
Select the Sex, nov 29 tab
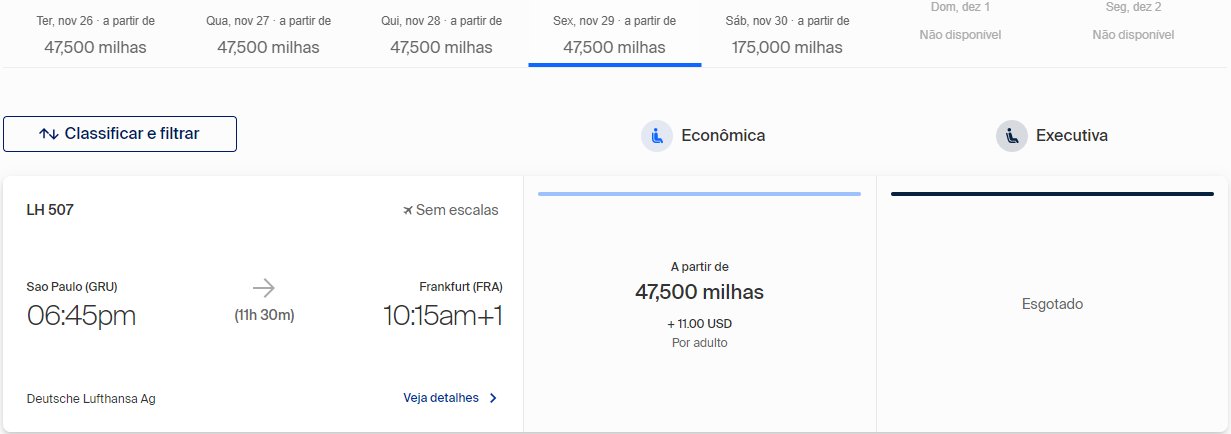(x=615, y=34)
